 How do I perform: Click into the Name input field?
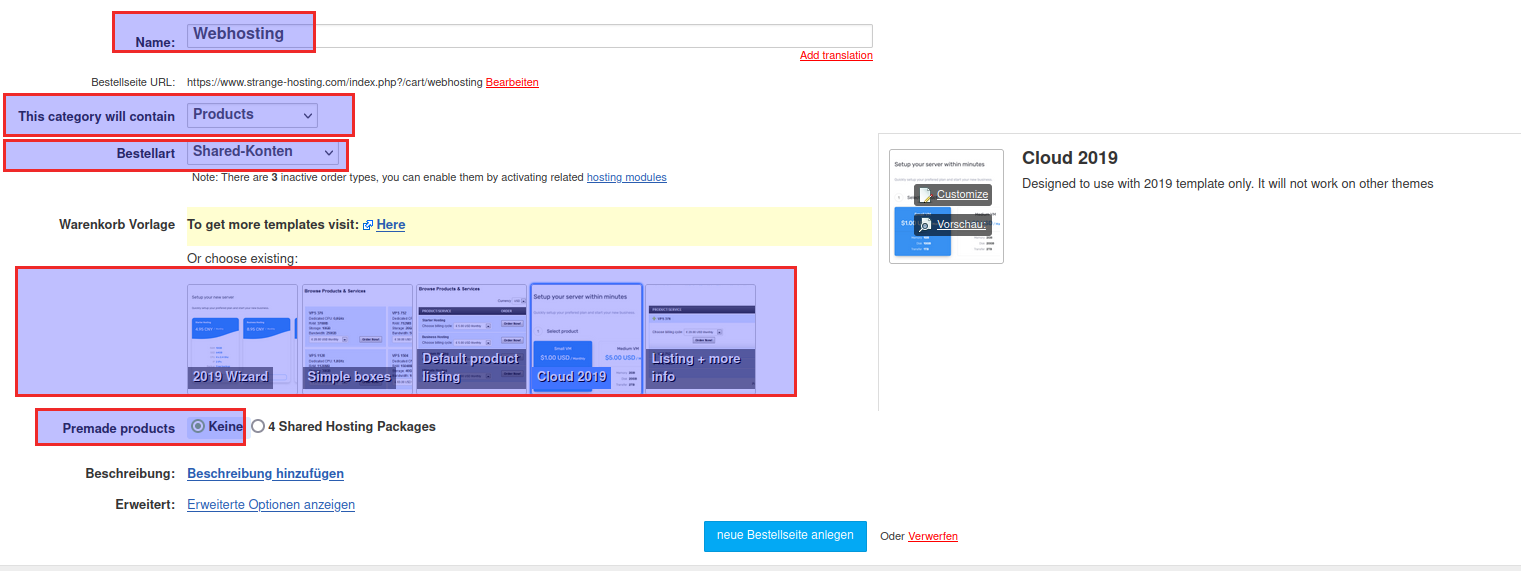pyautogui.click(x=580, y=36)
